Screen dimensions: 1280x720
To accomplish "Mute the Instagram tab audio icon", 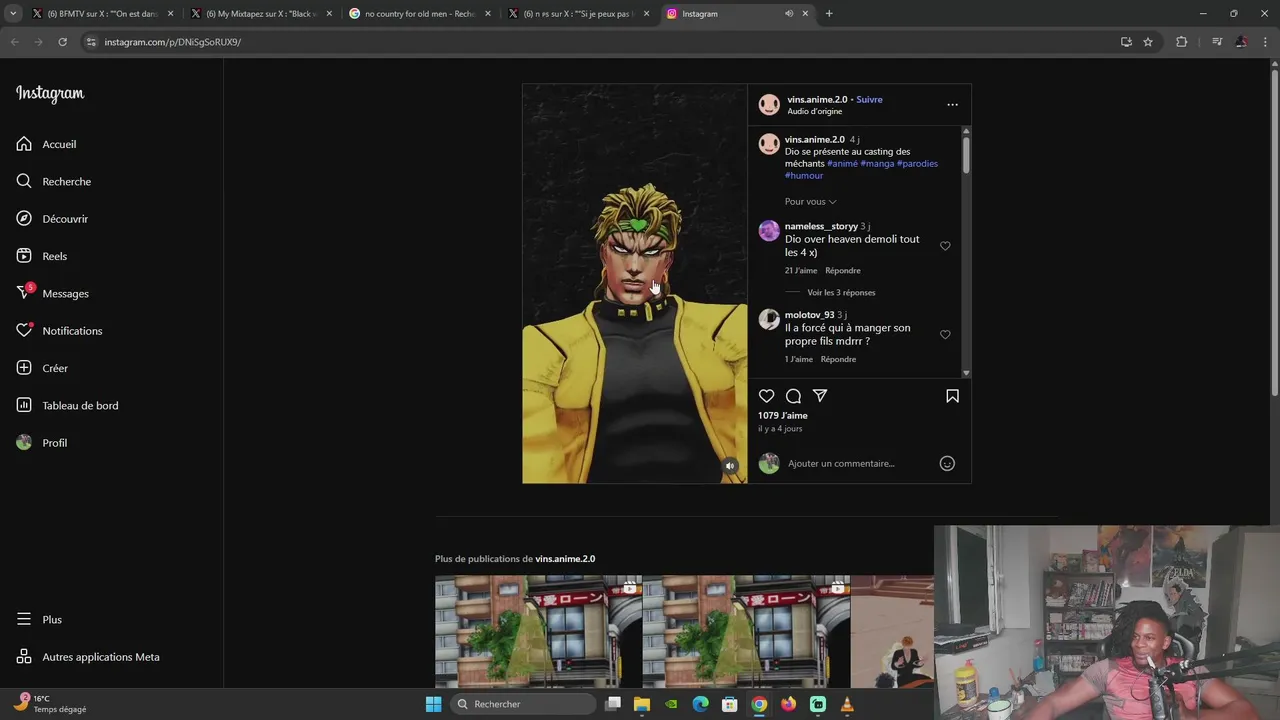I will click(x=789, y=14).
